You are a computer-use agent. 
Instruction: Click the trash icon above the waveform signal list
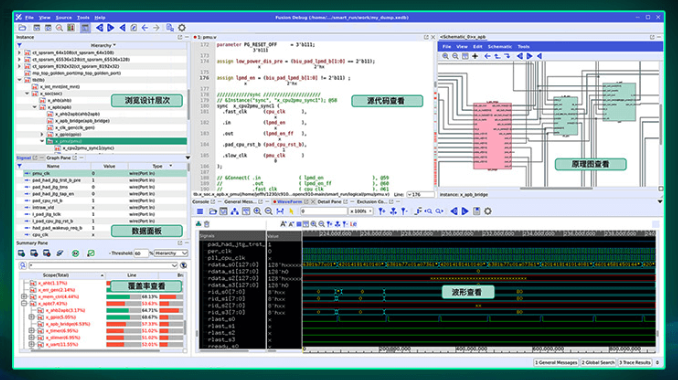207,224
